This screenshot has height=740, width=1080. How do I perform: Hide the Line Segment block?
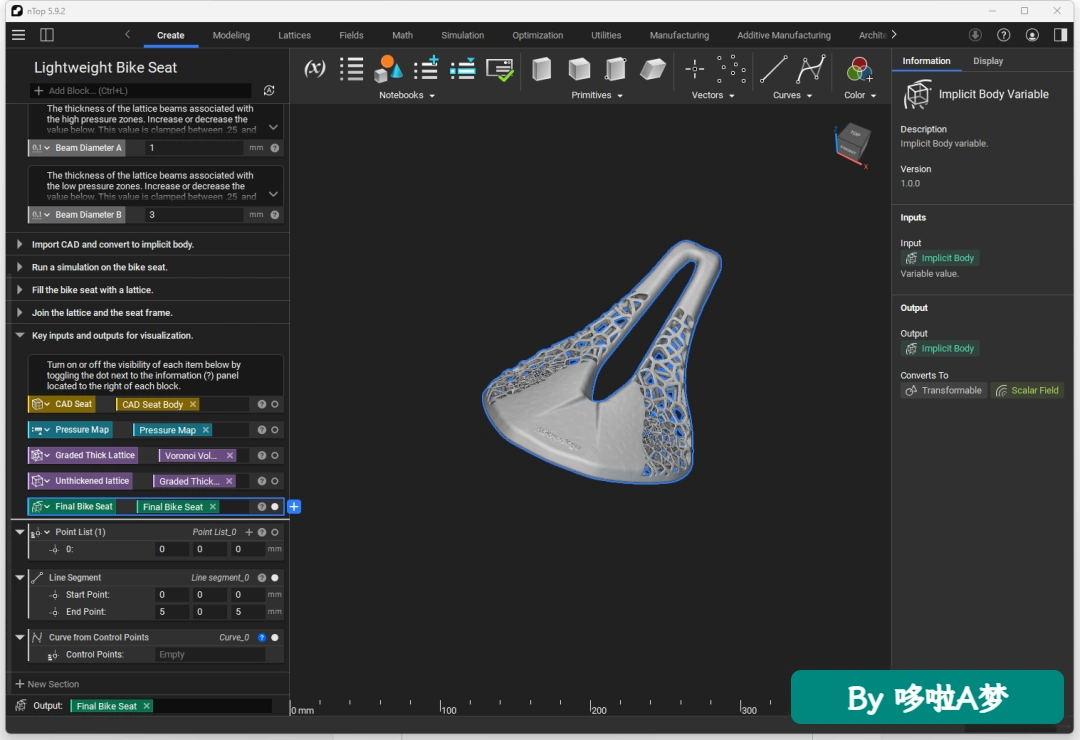275,577
